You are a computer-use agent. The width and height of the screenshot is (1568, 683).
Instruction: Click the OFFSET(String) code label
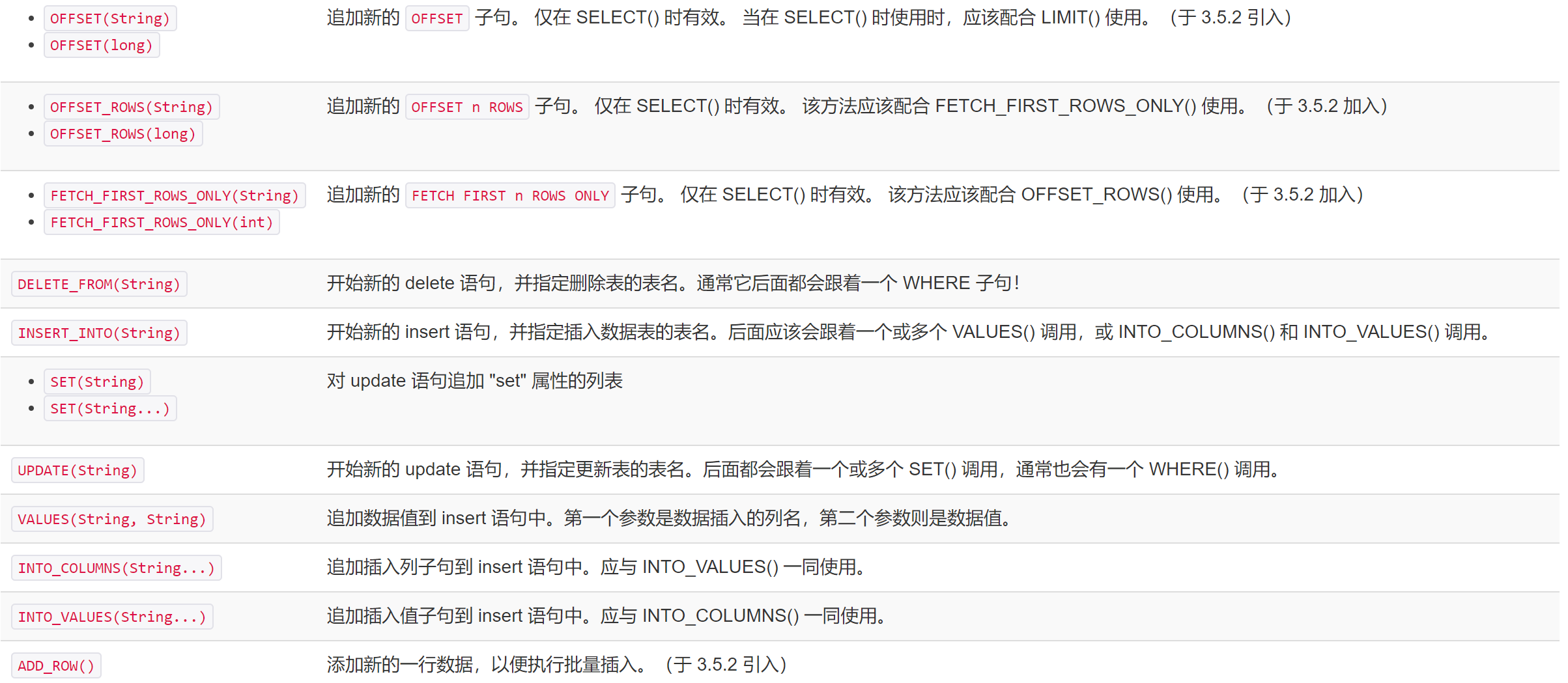tap(110, 18)
